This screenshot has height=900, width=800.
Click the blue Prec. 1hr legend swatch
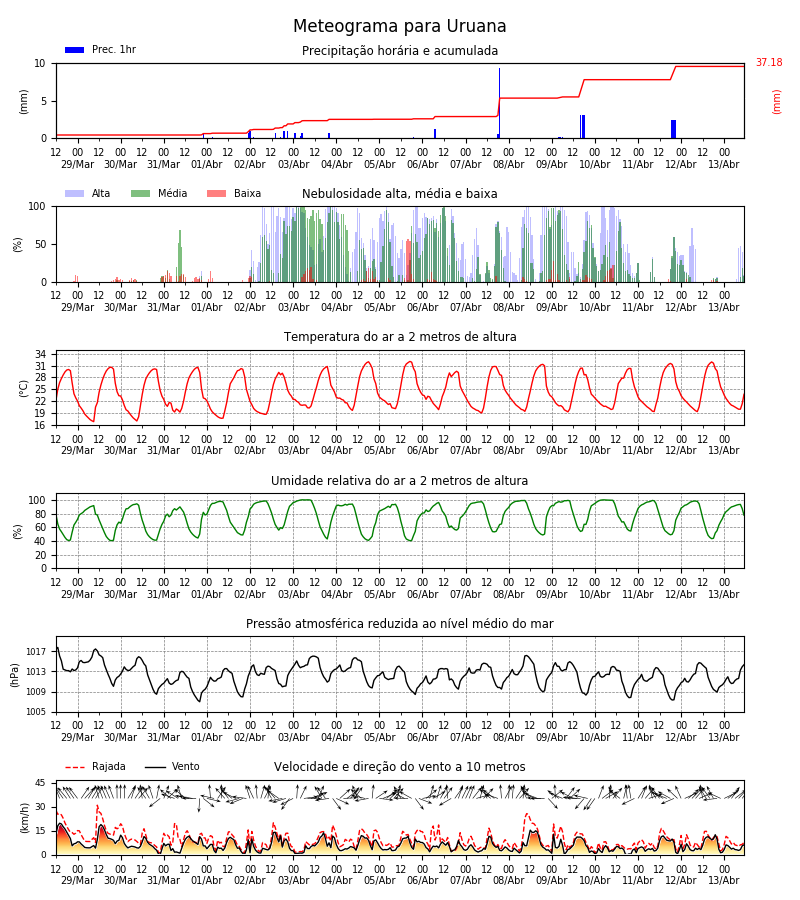tap(74, 50)
